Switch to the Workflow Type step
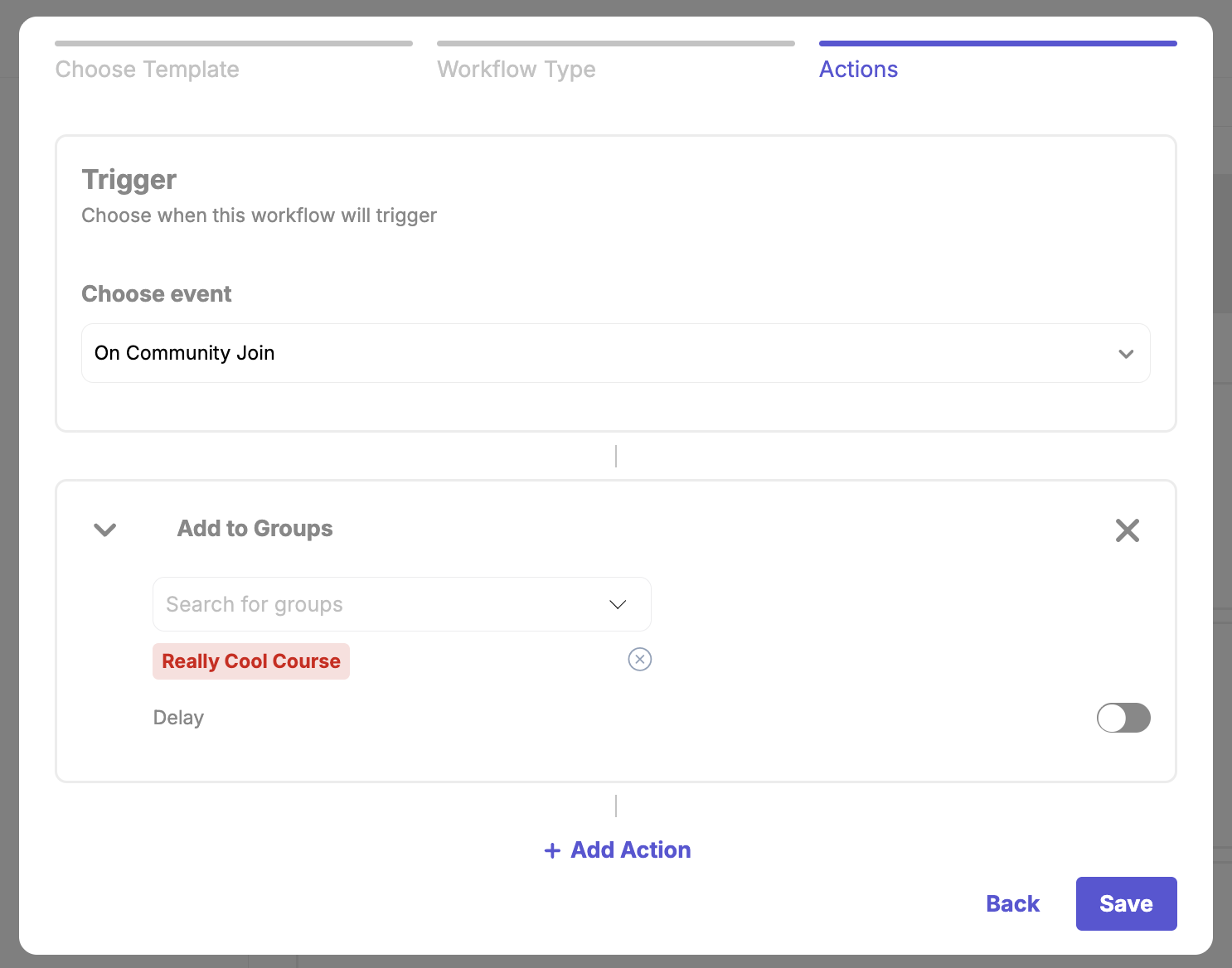 click(x=516, y=70)
